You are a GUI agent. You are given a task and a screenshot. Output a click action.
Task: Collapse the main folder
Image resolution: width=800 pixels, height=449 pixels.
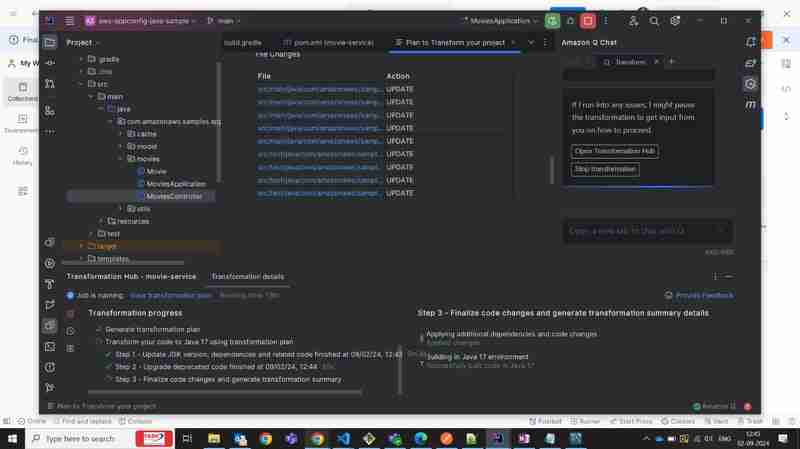pos(91,96)
